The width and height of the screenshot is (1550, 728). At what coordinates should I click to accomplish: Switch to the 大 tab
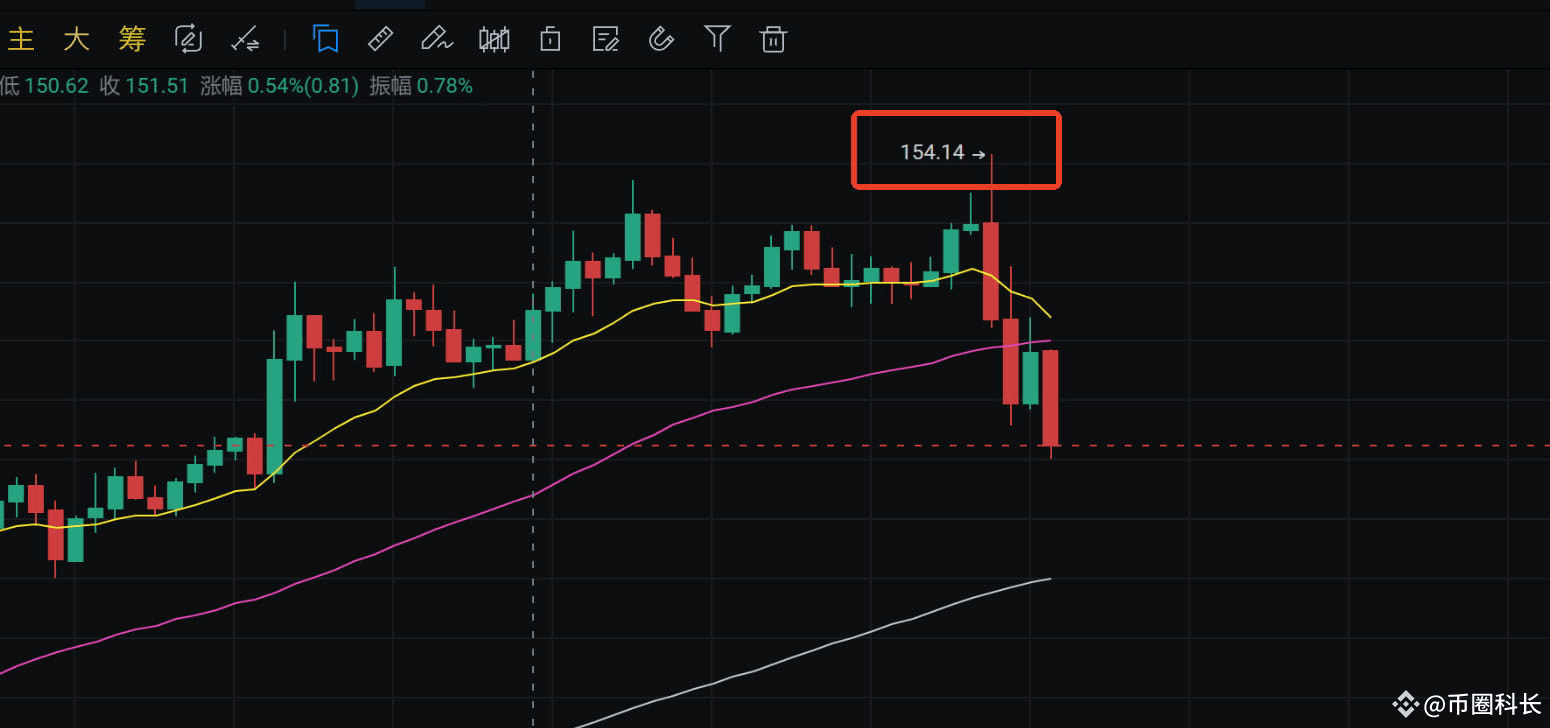point(76,38)
